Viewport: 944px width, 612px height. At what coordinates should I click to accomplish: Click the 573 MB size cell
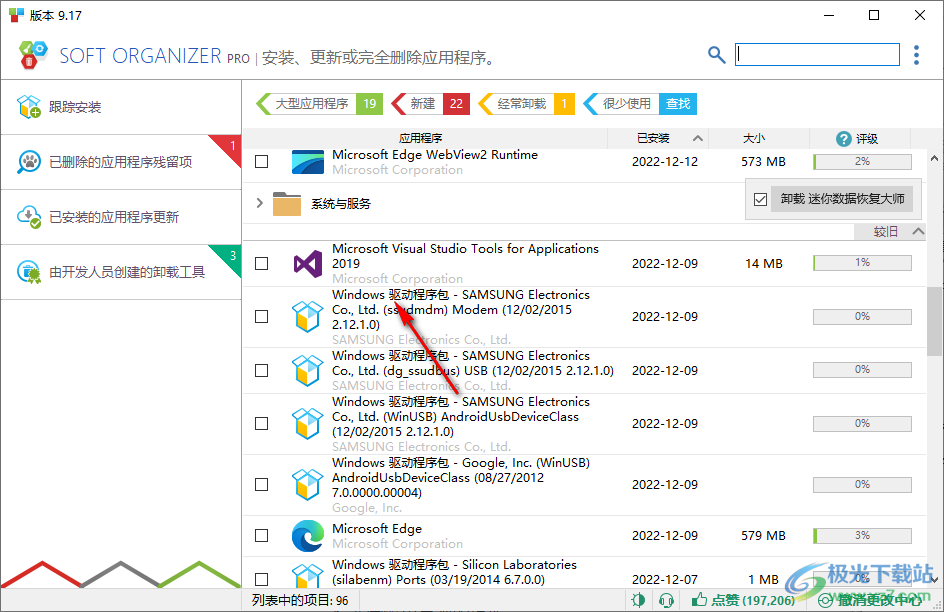click(x=763, y=162)
